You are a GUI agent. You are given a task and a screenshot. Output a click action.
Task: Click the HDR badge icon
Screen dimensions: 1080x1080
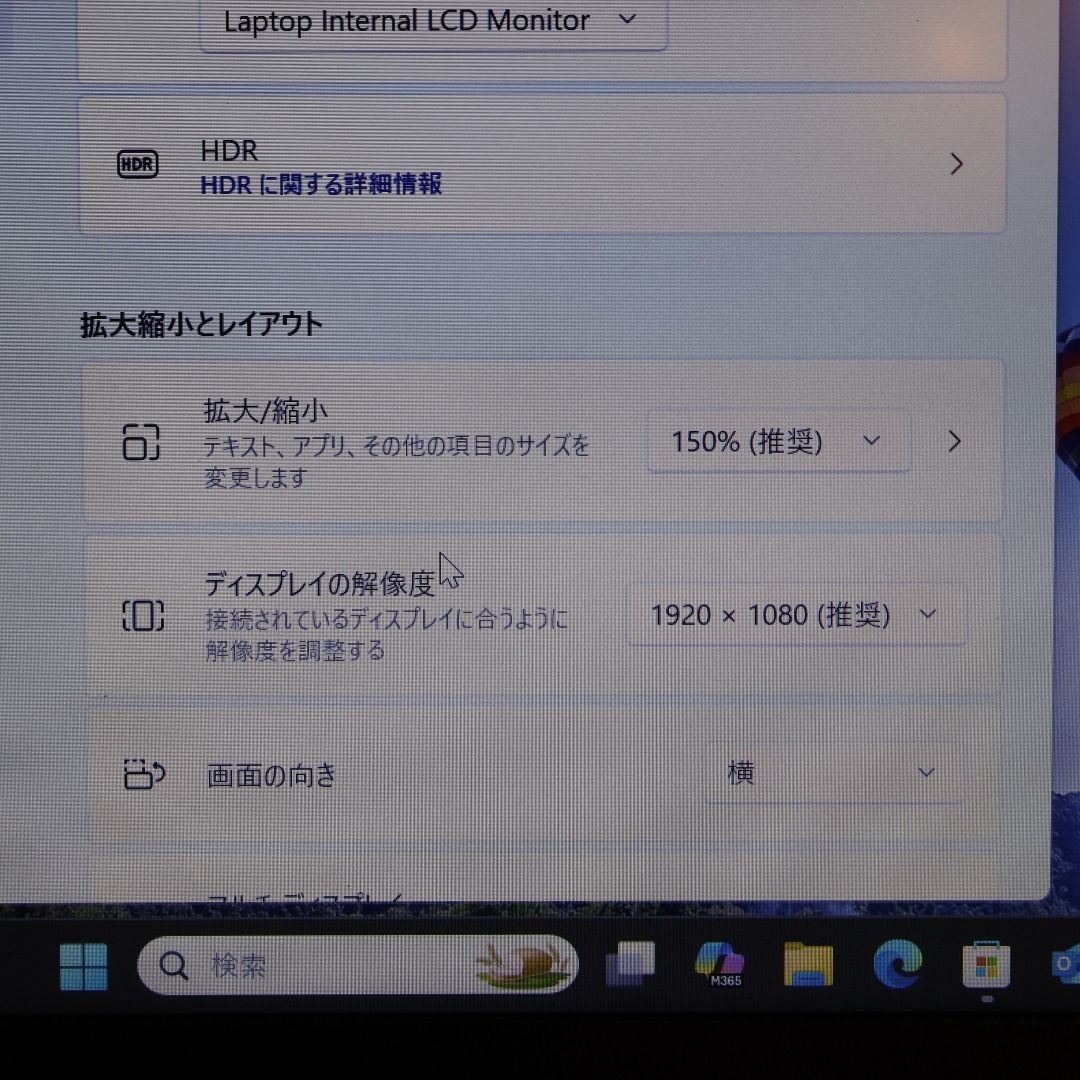tap(138, 164)
